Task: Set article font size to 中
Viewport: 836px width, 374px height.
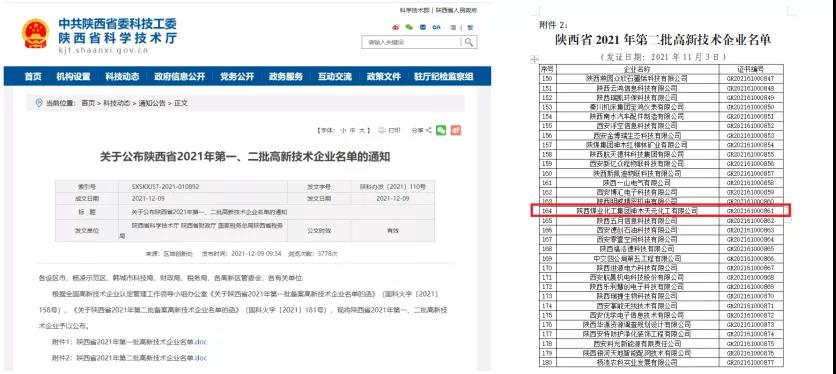Action: point(352,131)
